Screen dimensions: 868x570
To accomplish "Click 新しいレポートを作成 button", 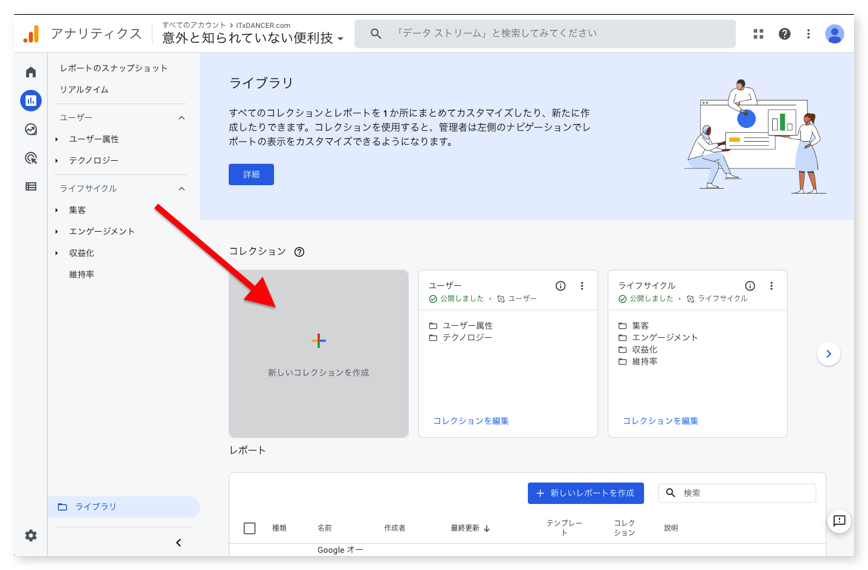I will point(585,493).
